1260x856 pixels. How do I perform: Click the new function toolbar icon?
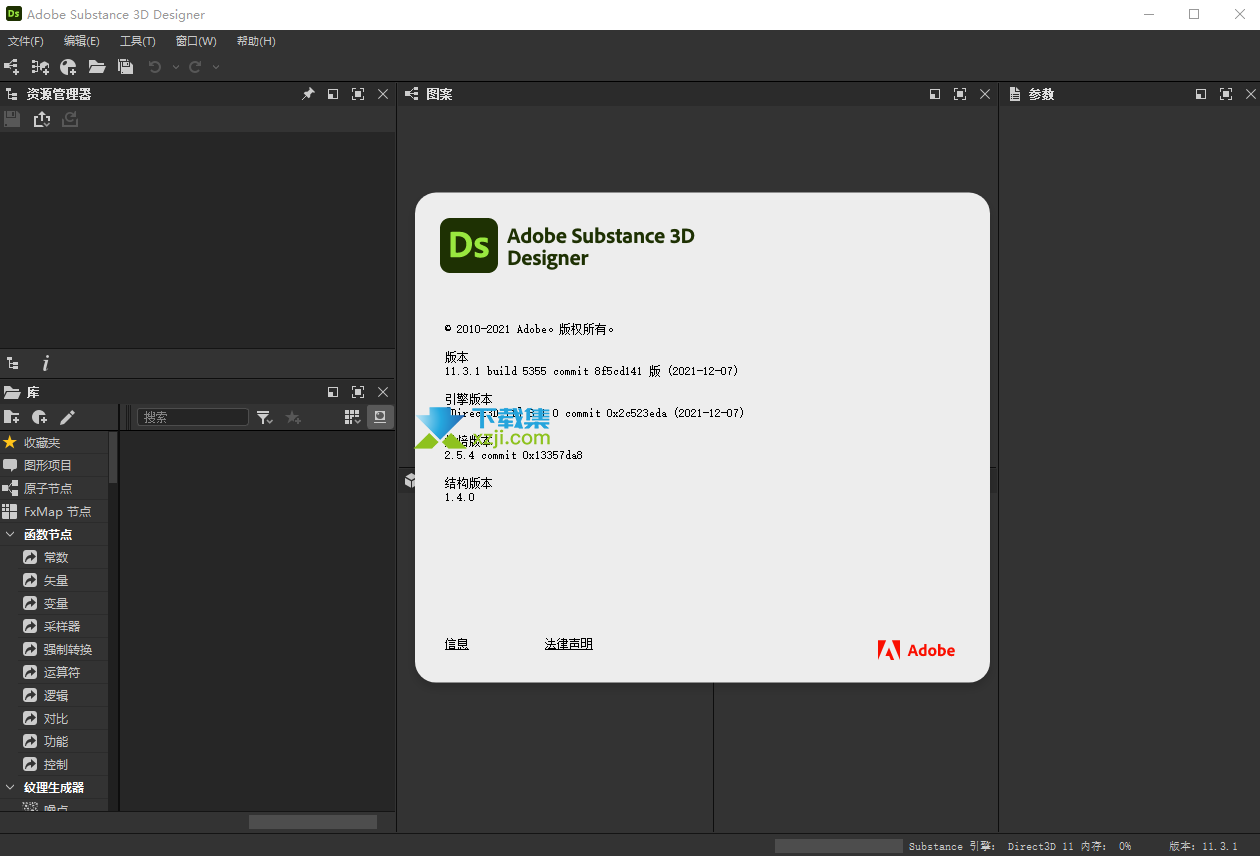coord(68,67)
